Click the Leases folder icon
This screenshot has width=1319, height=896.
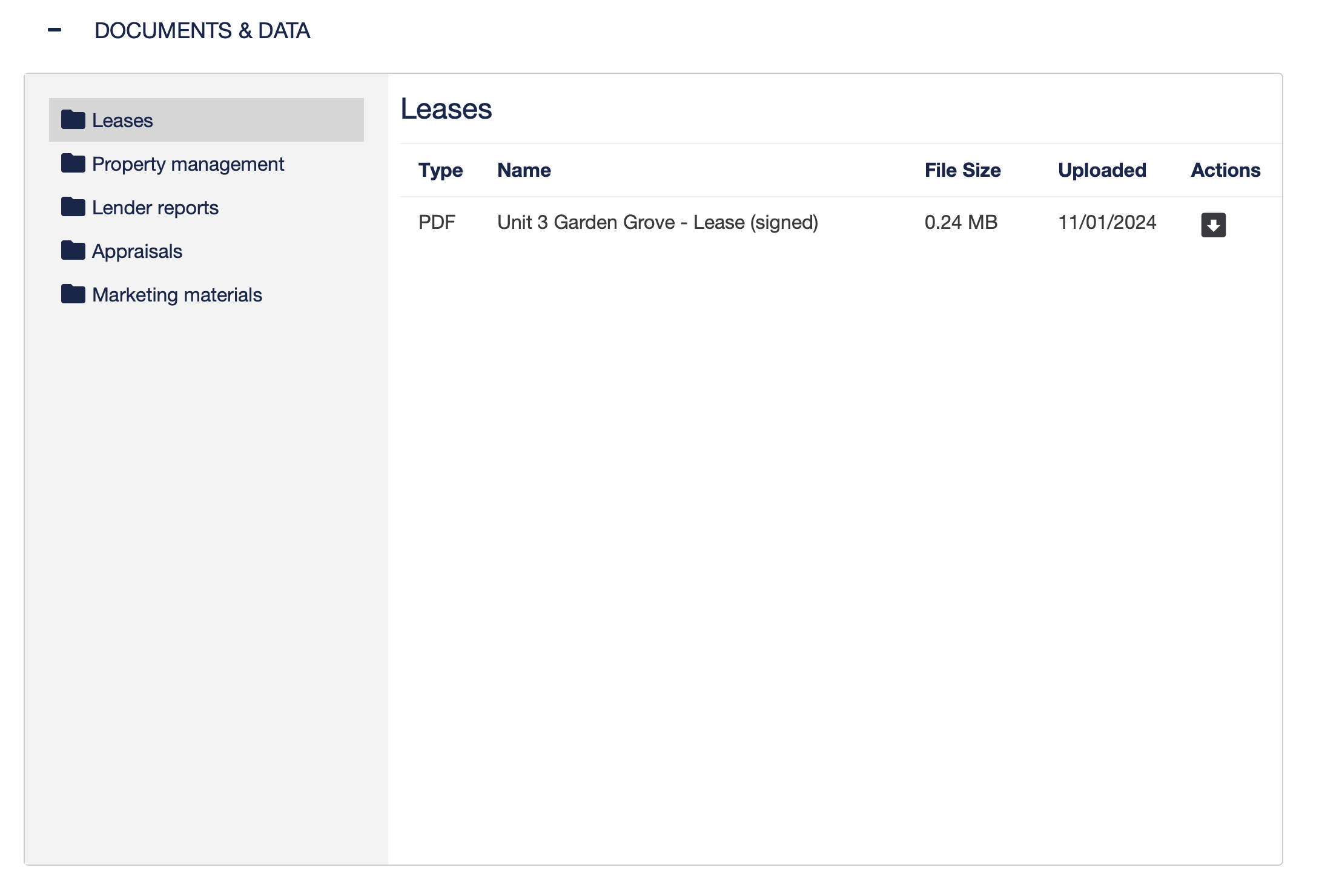(73, 120)
